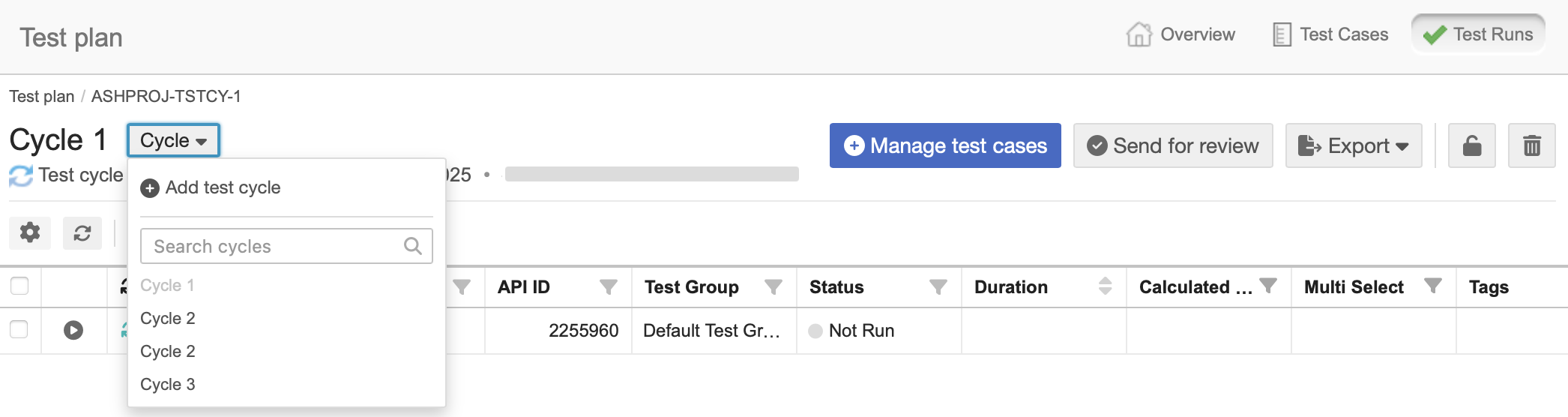Open filter on Test Group column

(x=774, y=286)
